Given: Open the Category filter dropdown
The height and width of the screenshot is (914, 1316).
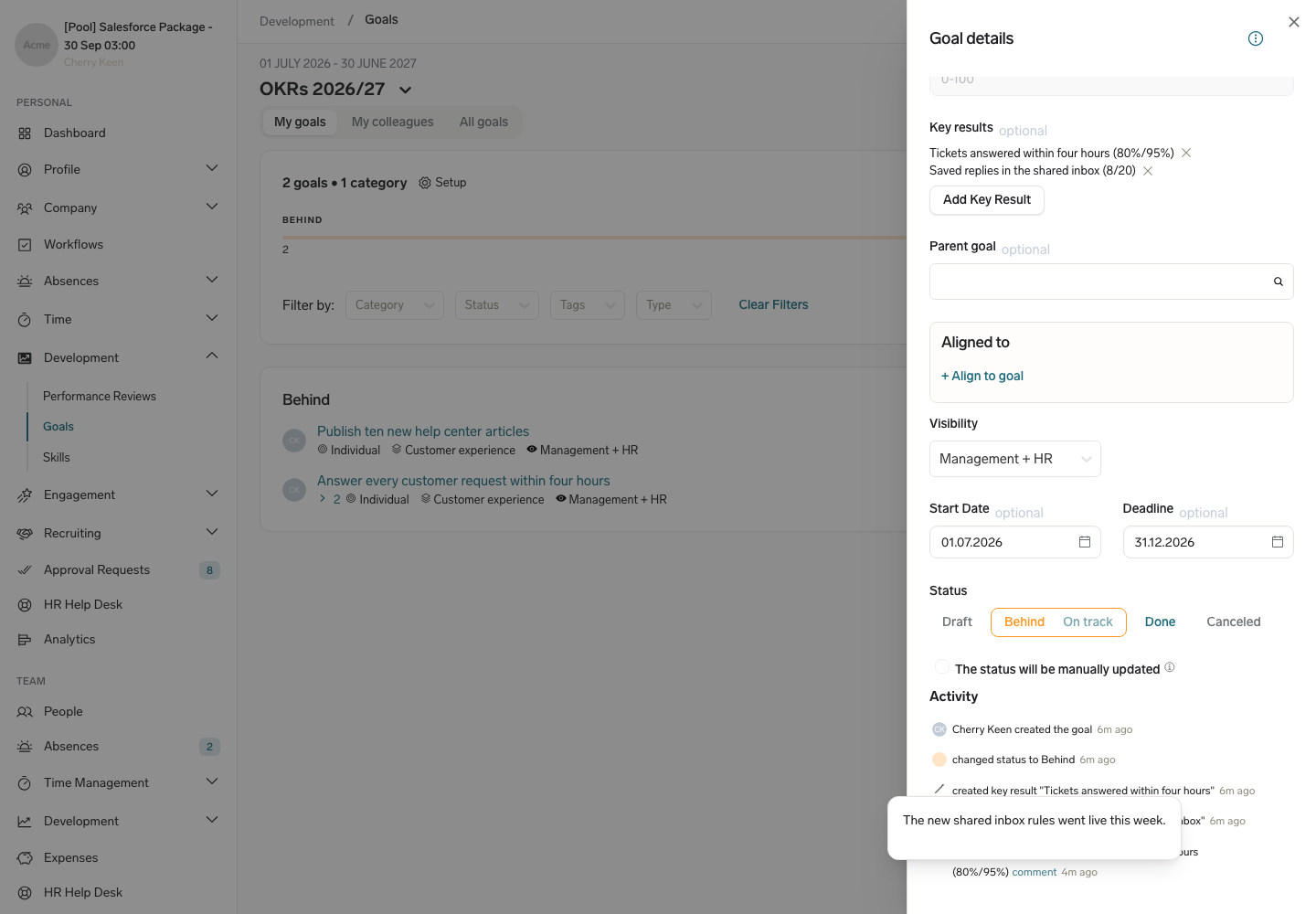Looking at the screenshot, I should pos(395,305).
